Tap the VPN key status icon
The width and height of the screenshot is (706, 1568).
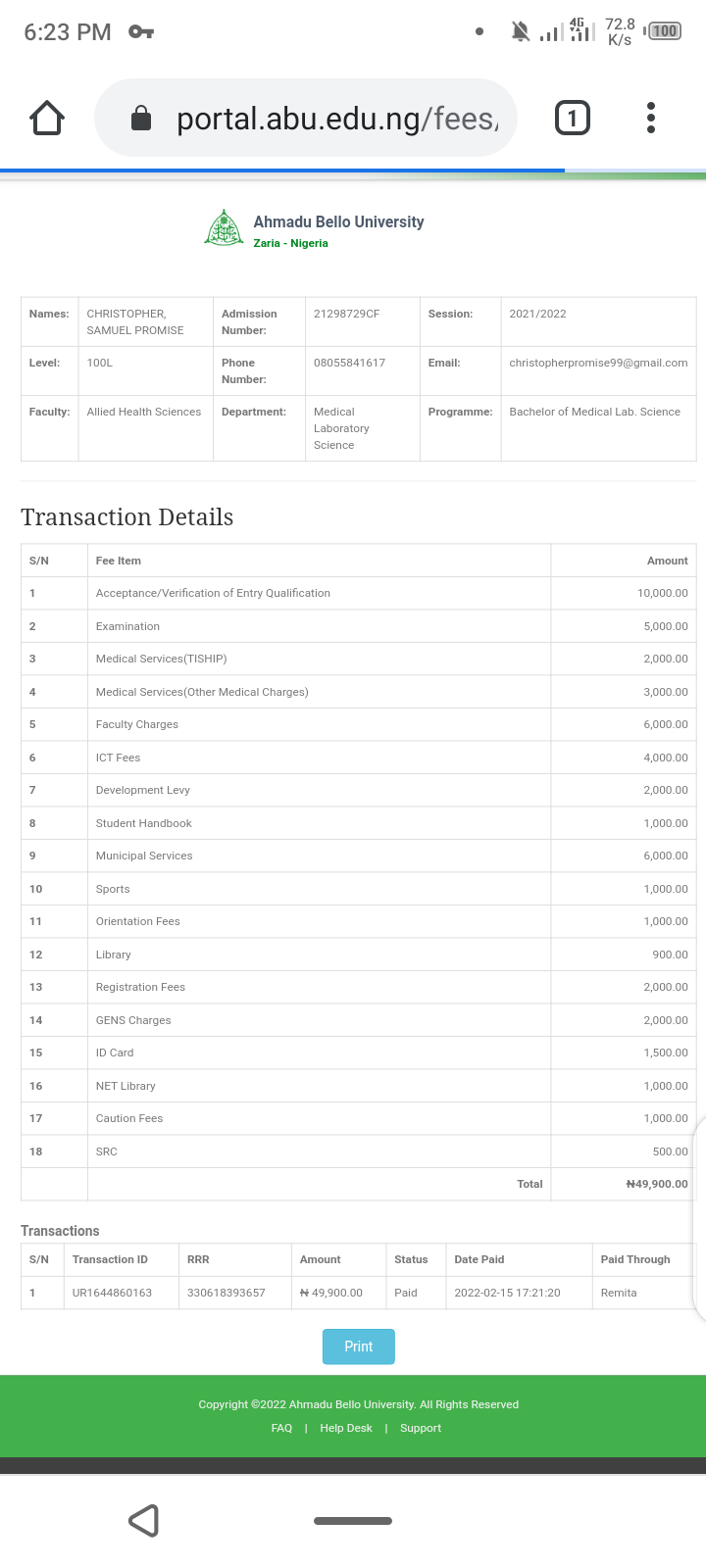click(x=141, y=32)
